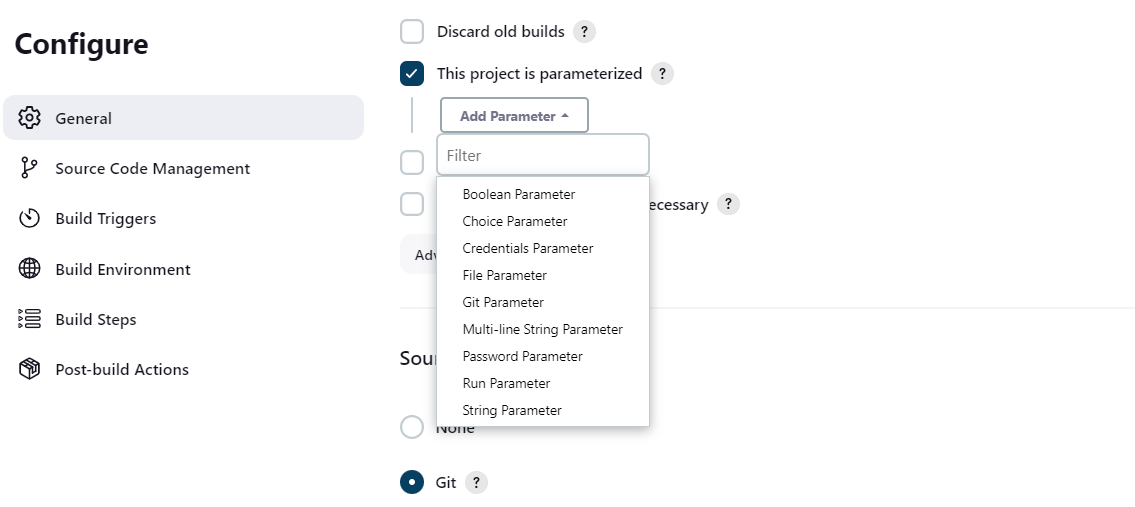The width and height of the screenshot is (1135, 507).
Task: Select Git Parameter menu entry
Action: click(503, 302)
